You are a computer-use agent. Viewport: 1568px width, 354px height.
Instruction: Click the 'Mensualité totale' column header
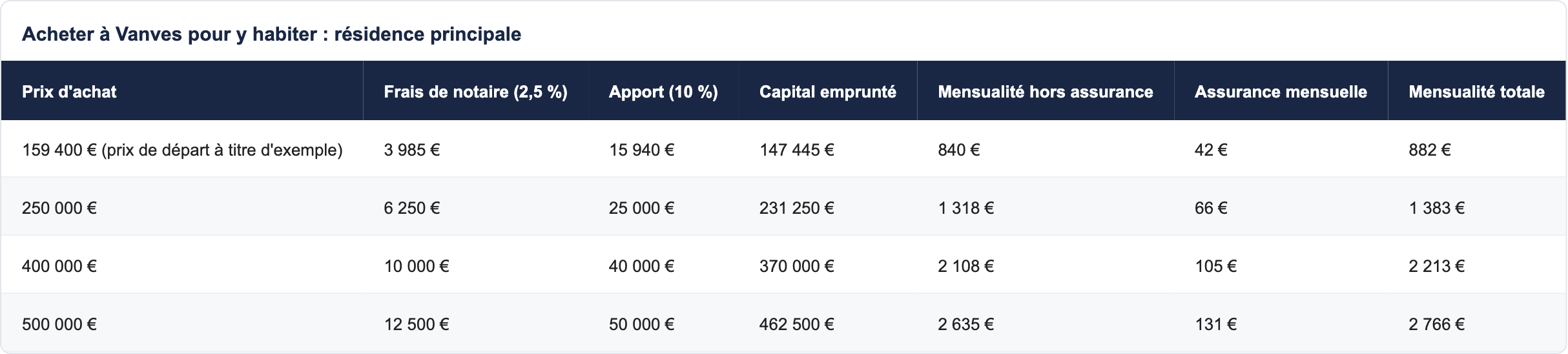(1477, 91)
